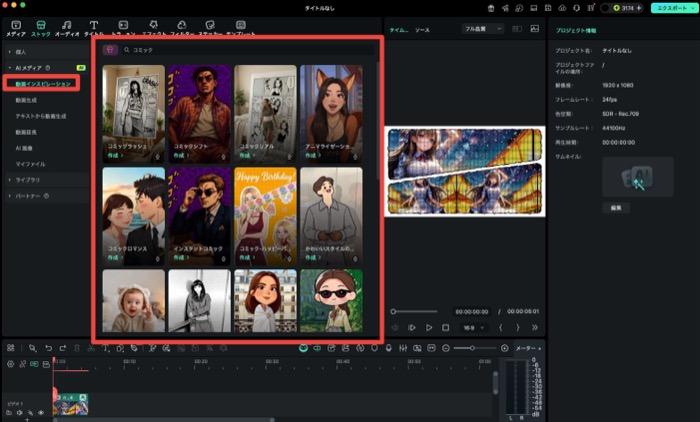Click the mark-out bracket icon

click(518, 327)
